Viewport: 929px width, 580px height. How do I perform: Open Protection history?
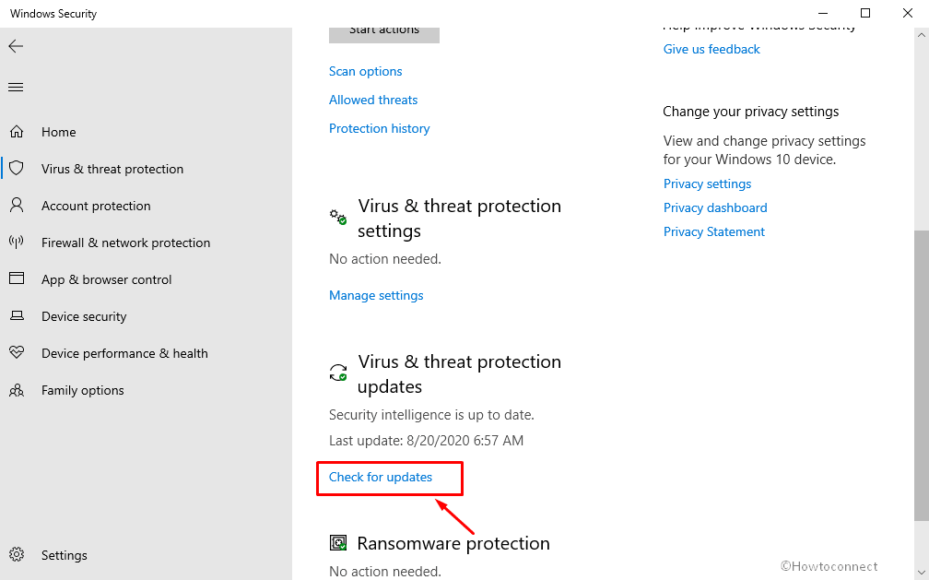coord(379,128)
